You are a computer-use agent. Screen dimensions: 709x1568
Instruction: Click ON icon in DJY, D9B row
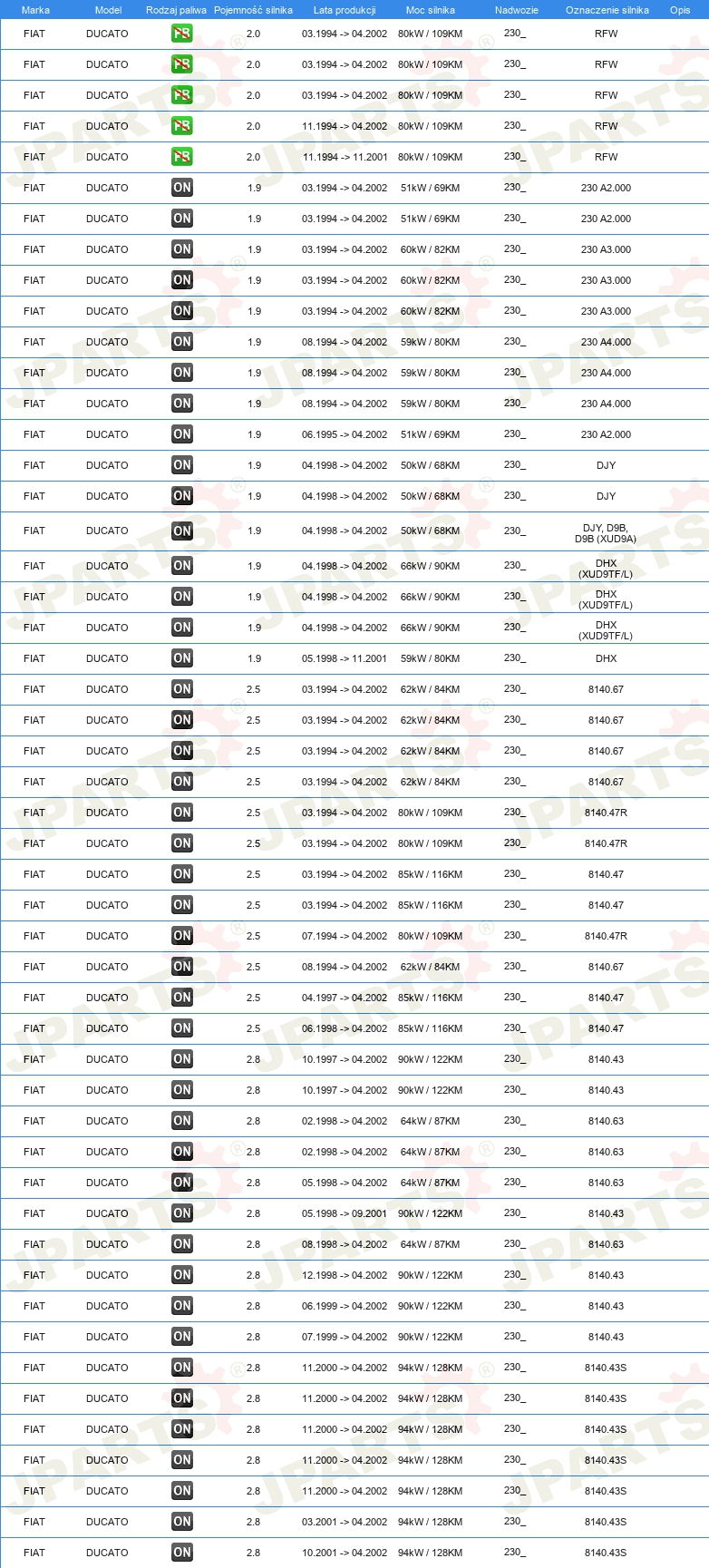pyautogui.click(x=182, y=531)
